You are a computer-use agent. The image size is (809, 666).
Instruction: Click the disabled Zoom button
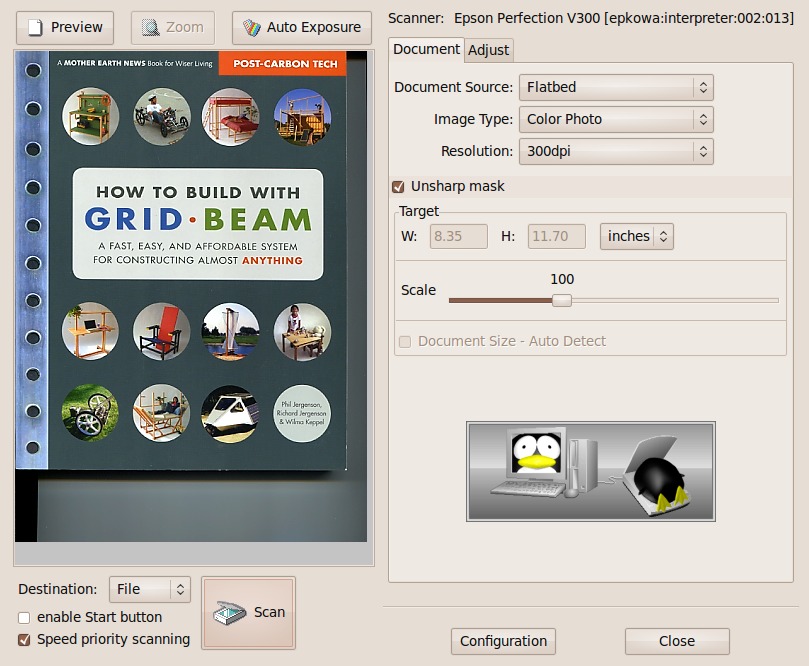tap(172, 27)
